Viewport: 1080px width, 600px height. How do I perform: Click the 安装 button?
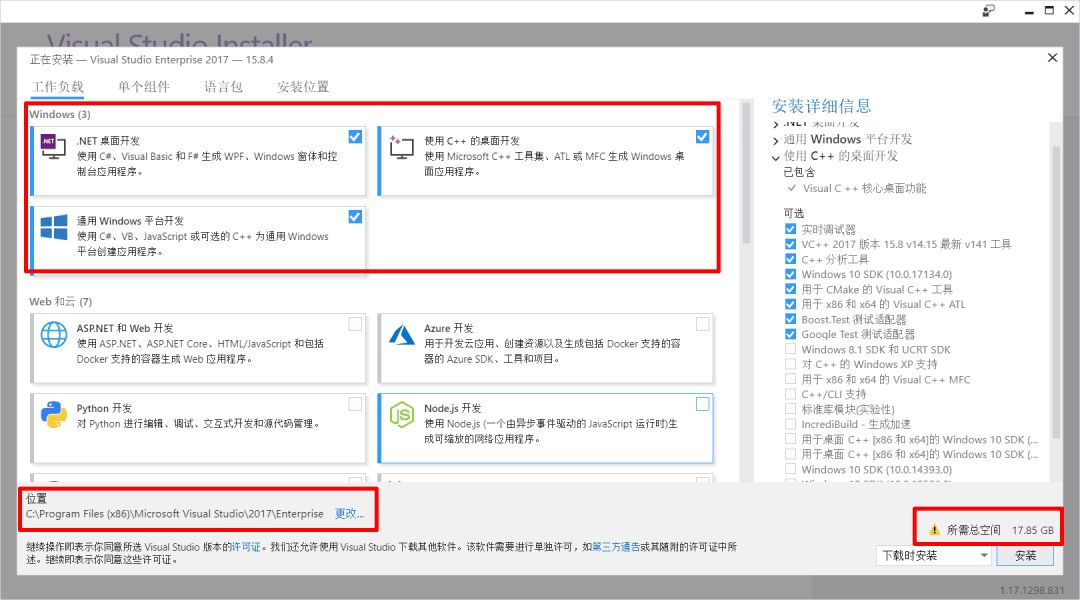(1025, 555)
